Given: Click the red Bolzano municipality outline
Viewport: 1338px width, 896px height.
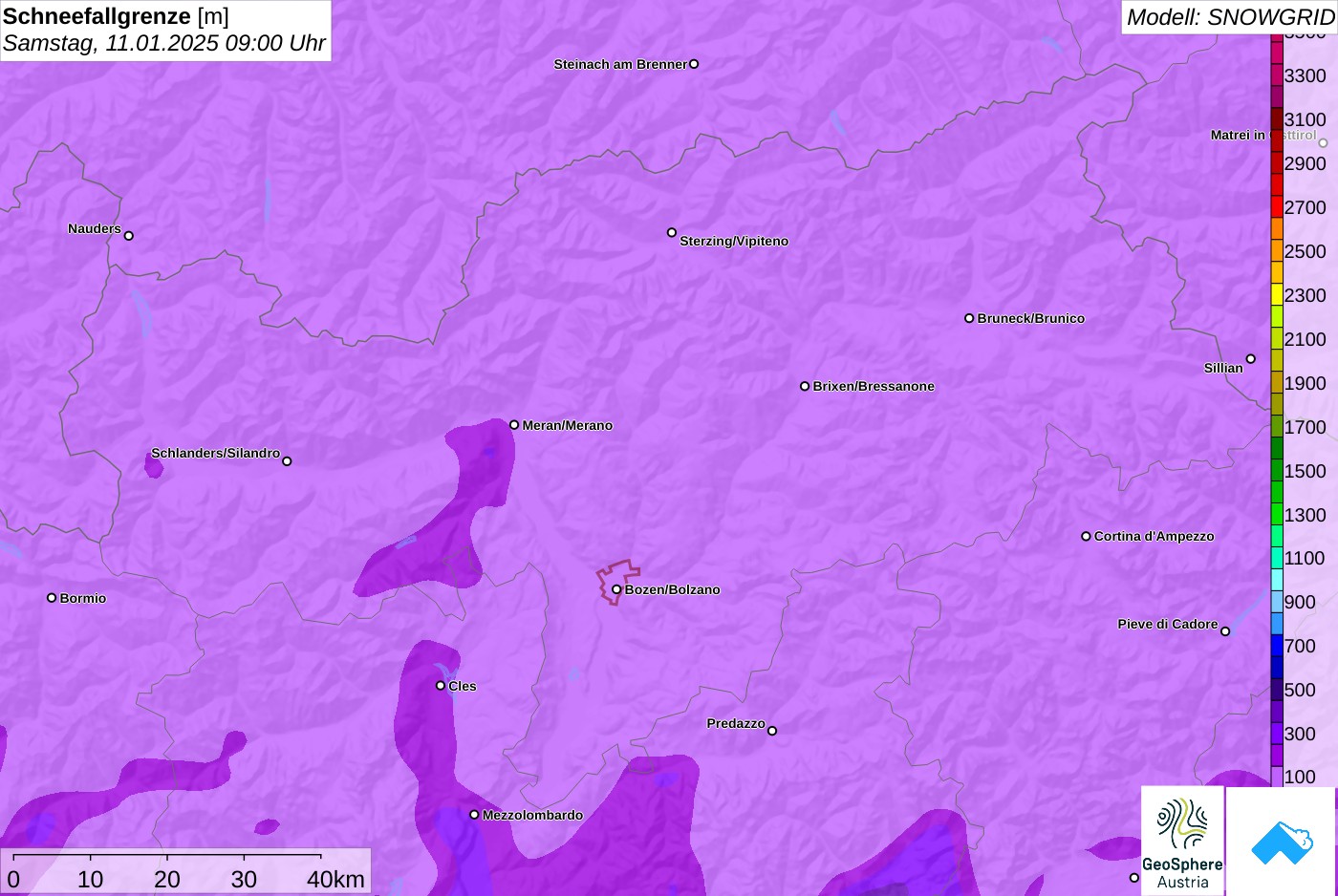Looking at the screenshot, I should (616, 582).
